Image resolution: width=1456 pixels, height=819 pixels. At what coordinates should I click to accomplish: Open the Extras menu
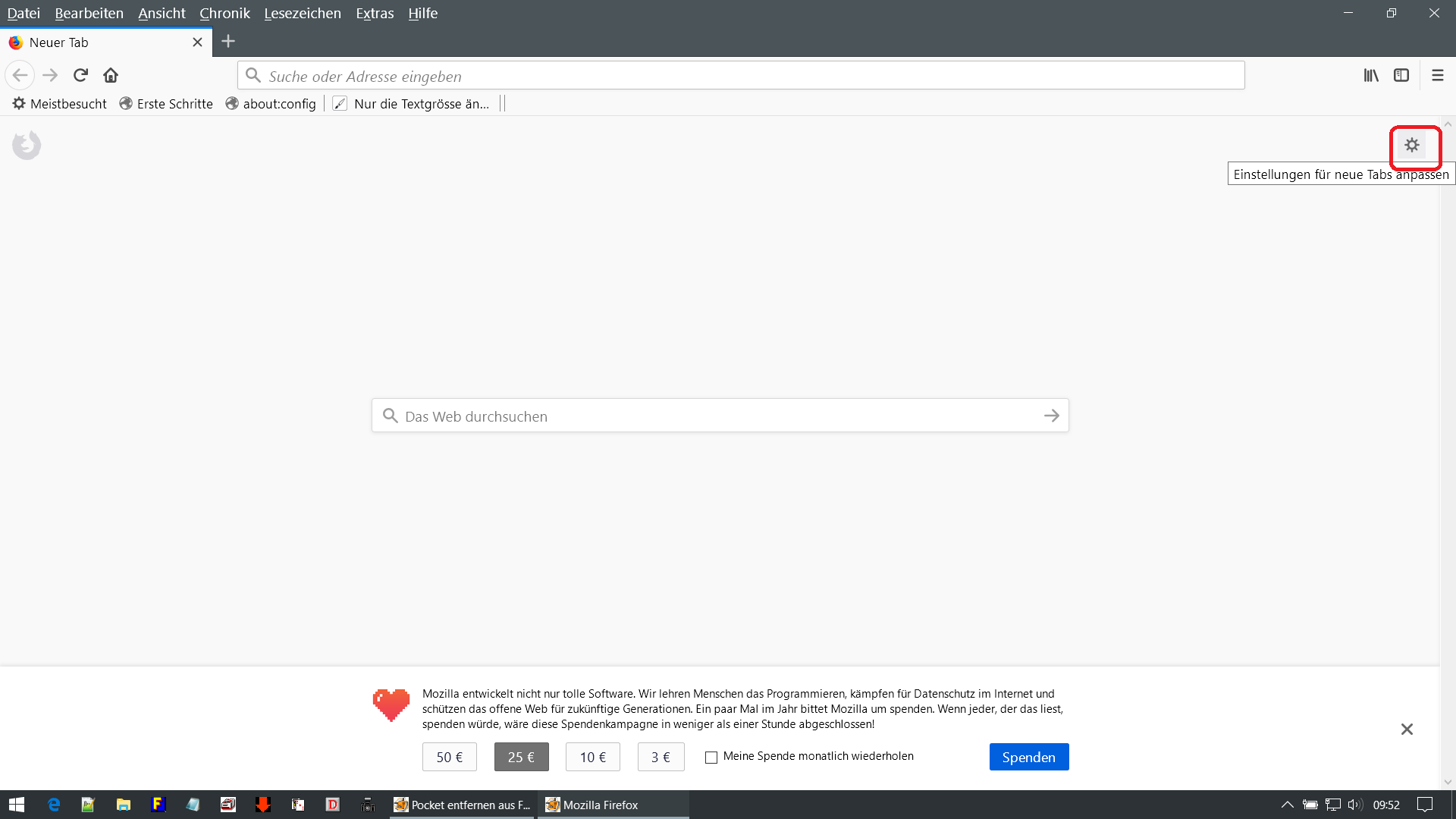pos(375,13)
